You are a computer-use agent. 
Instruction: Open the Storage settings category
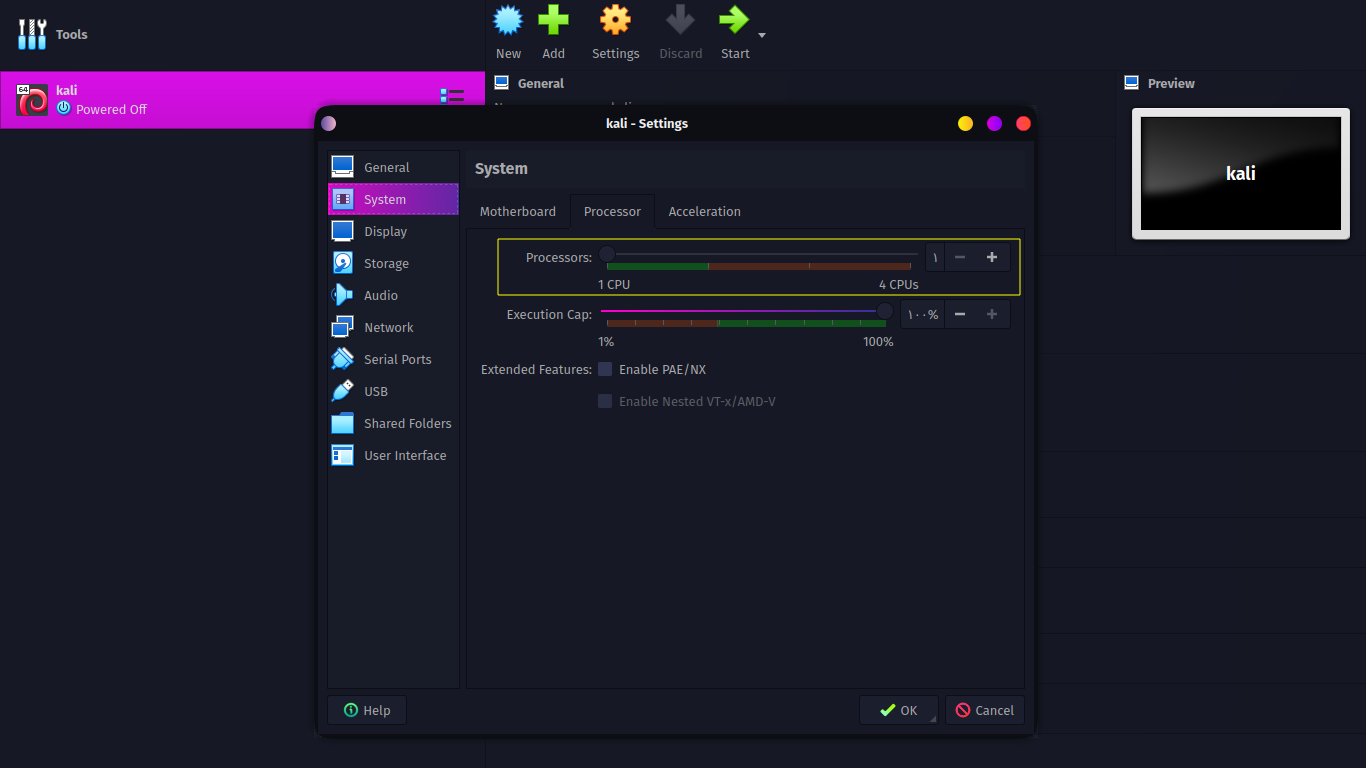point(393,263)
